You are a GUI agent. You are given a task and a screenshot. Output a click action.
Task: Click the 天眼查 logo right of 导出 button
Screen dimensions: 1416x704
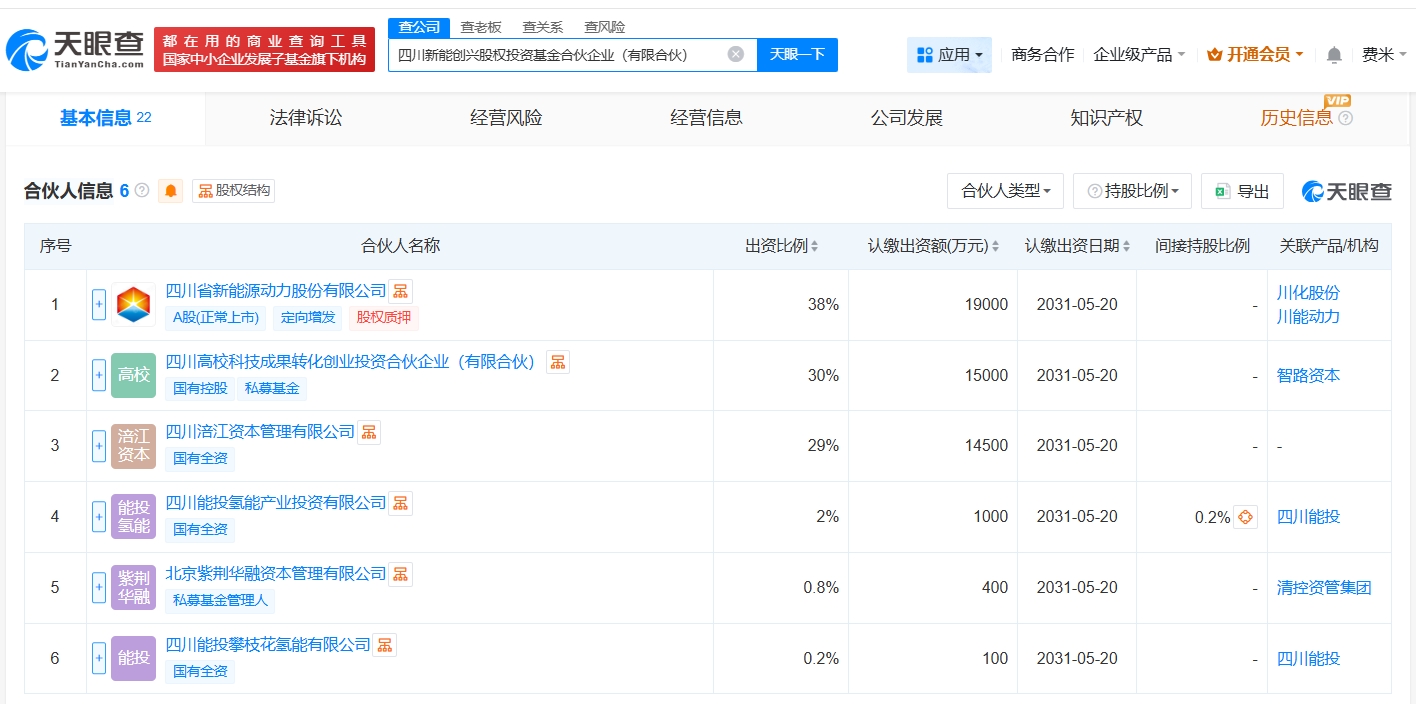pyautogui.click(x=1346, y=191)
